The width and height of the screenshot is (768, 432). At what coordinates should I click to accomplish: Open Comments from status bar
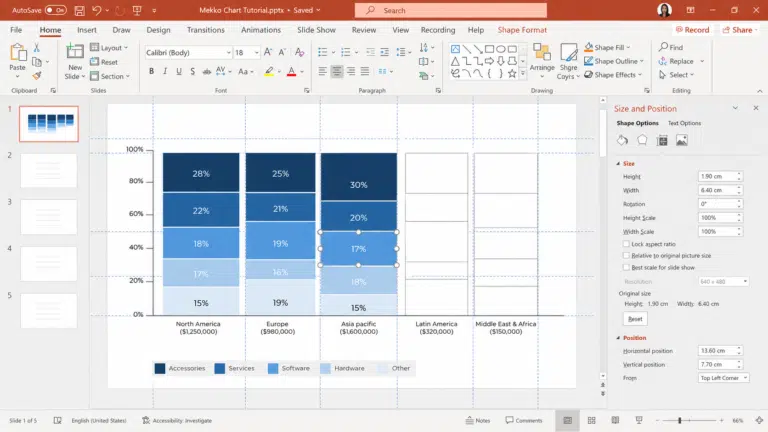pos(524,420)
